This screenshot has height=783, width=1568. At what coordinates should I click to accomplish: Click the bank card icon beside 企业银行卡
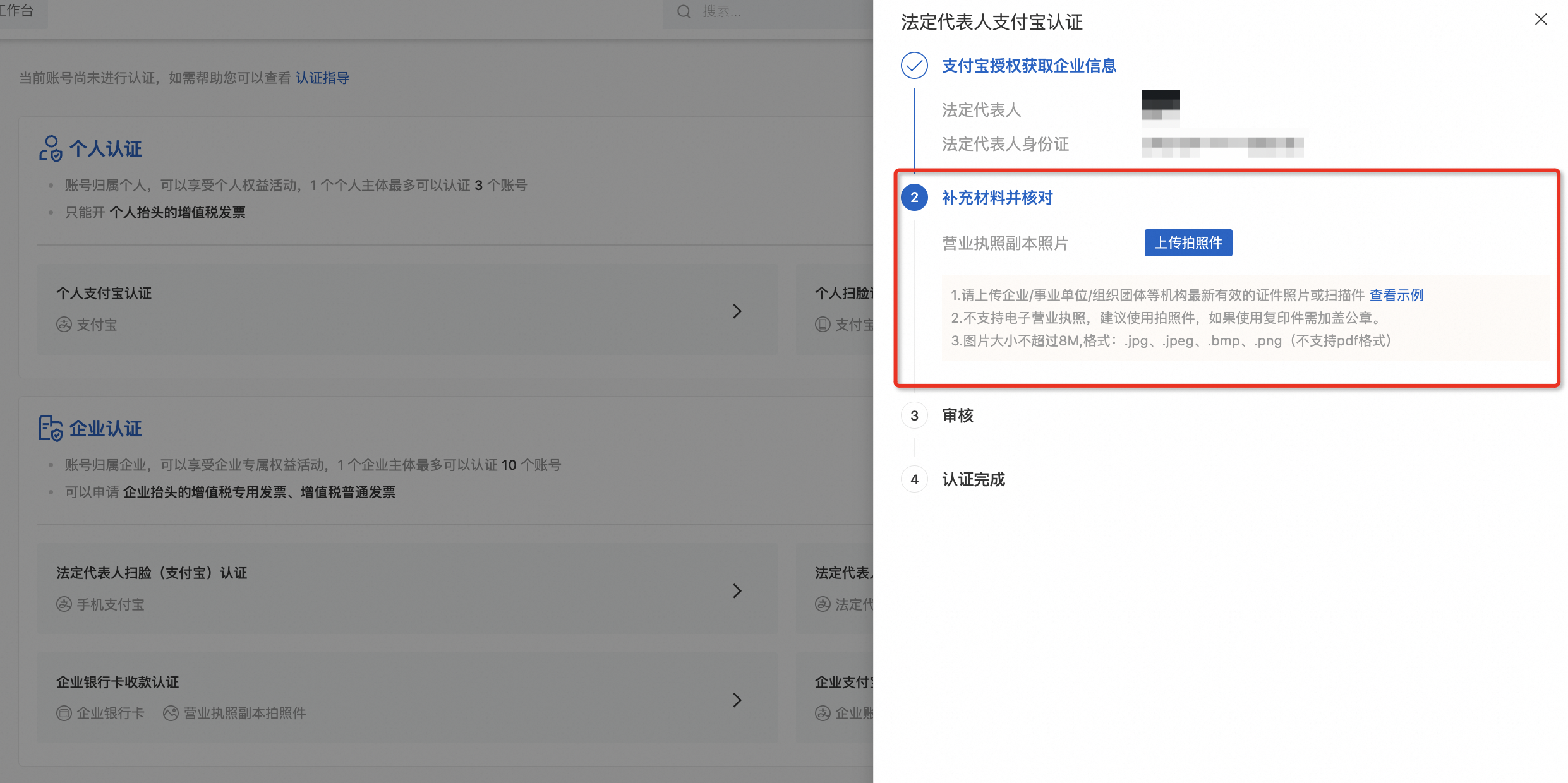(x=64, y=714)
